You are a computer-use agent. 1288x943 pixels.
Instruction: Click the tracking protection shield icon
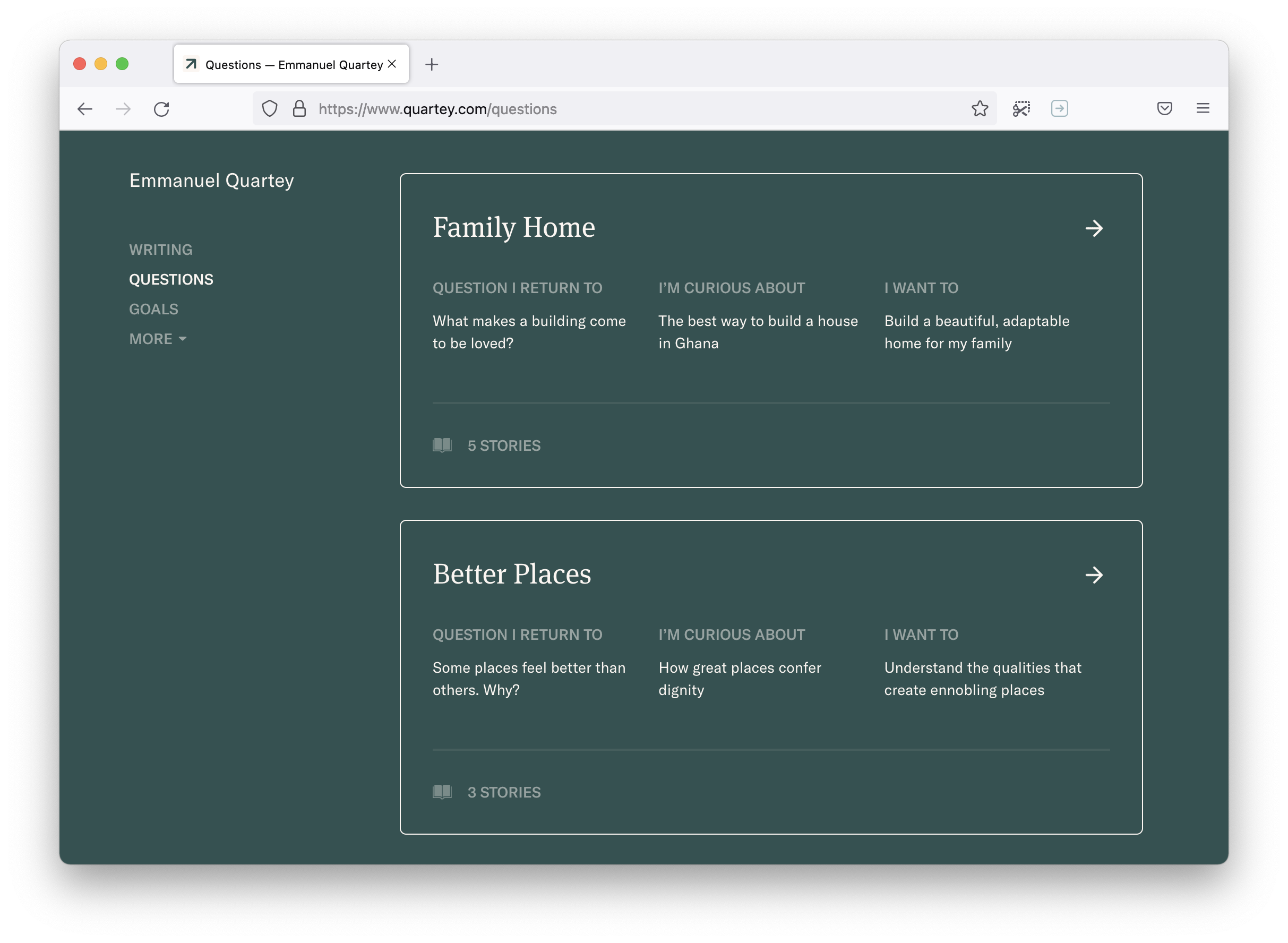click(x=269, y=108)
